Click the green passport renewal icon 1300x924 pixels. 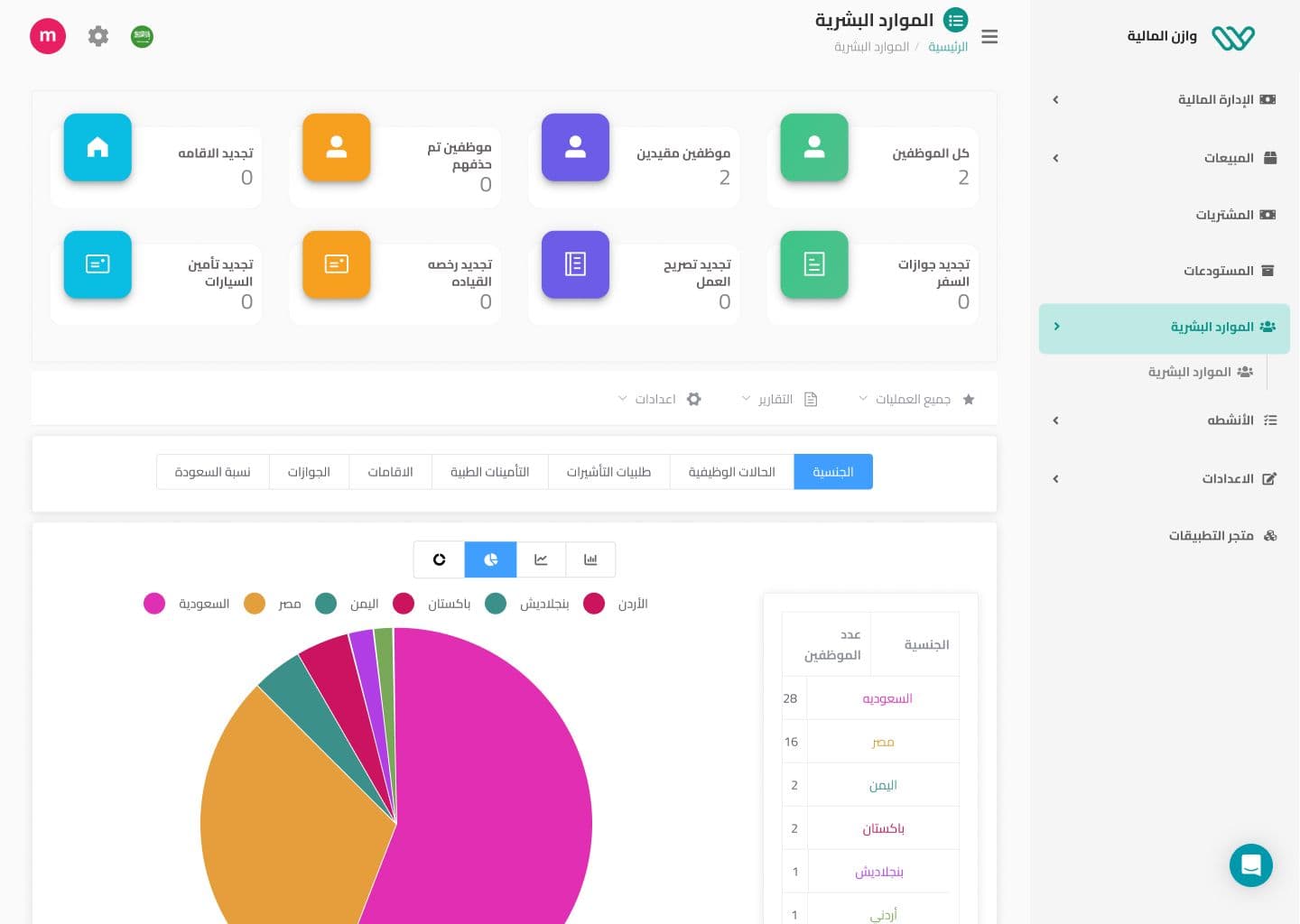coord(814,264)
